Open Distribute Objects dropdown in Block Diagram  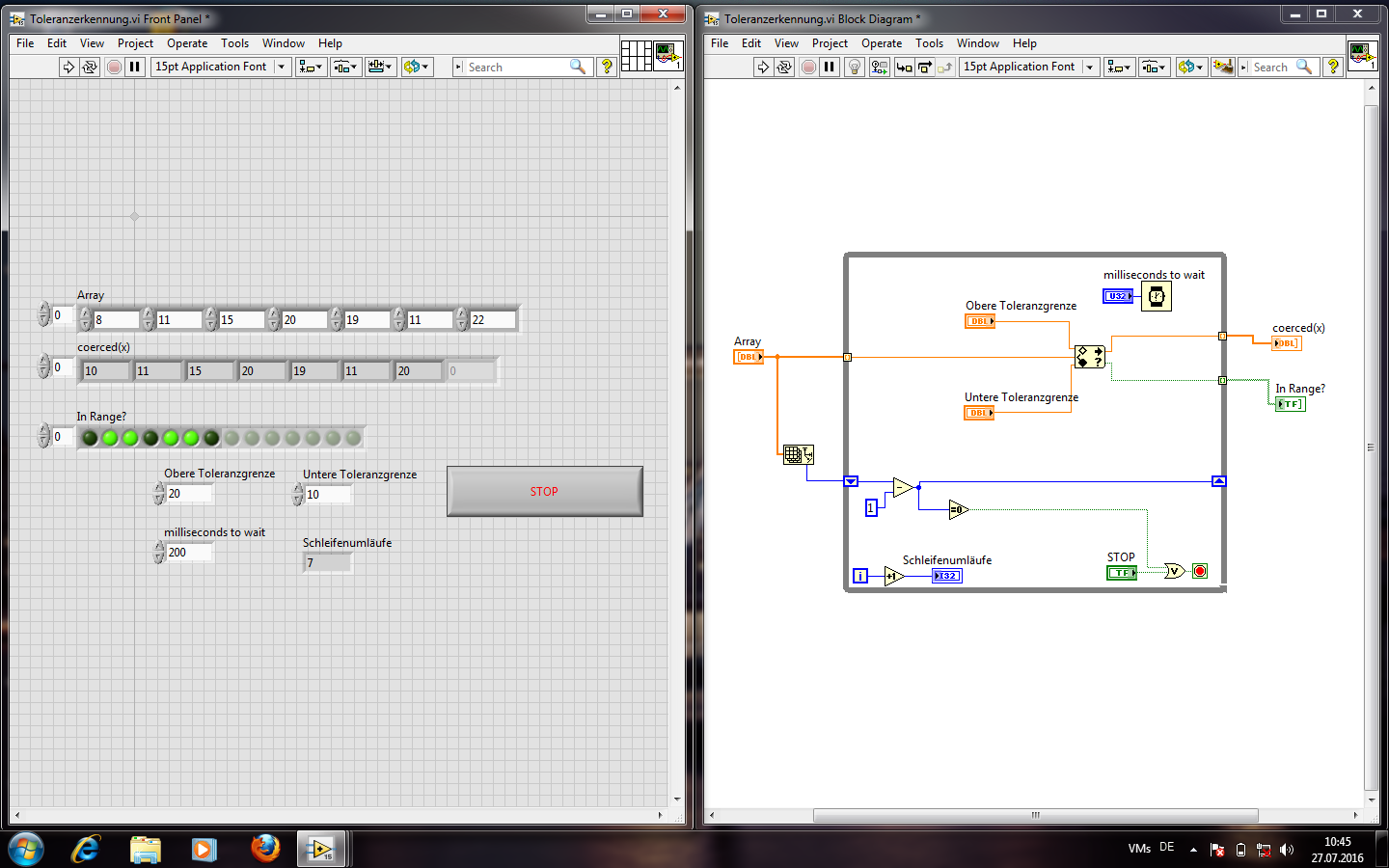1154,67
